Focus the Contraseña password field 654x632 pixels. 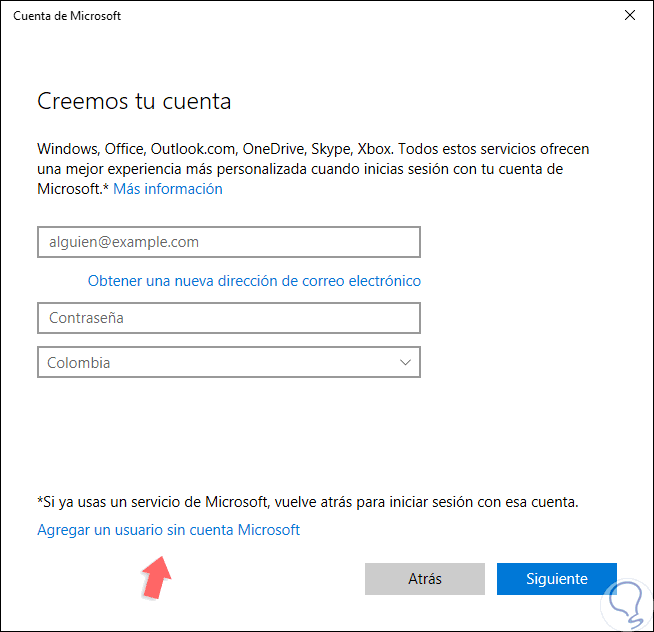pos(228,318)
